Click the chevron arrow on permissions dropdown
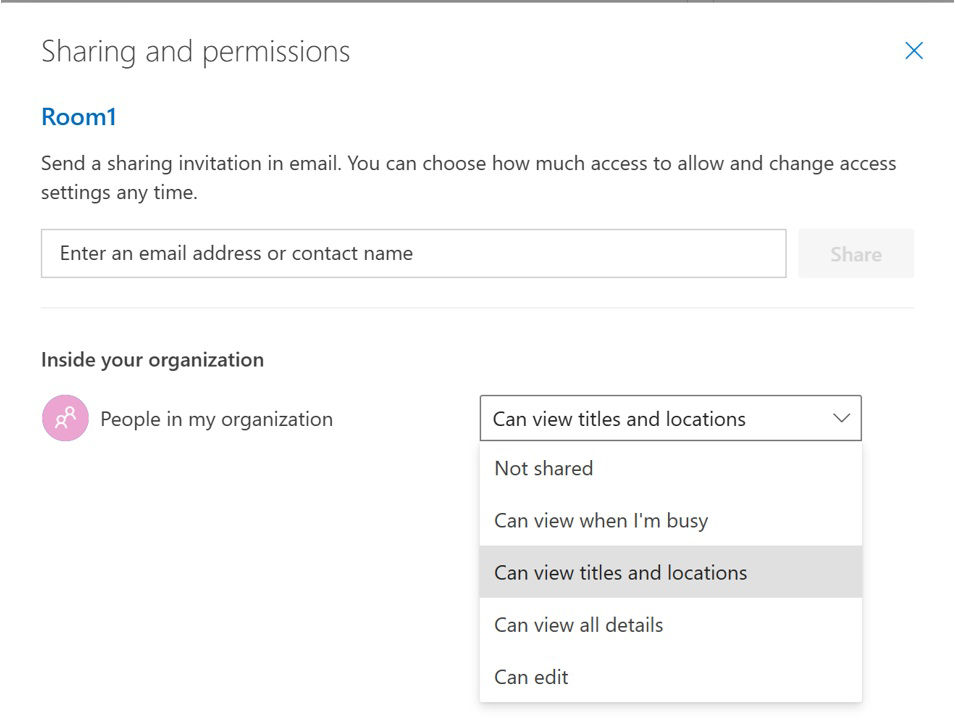The image size is (955, 720). point(841,418)
